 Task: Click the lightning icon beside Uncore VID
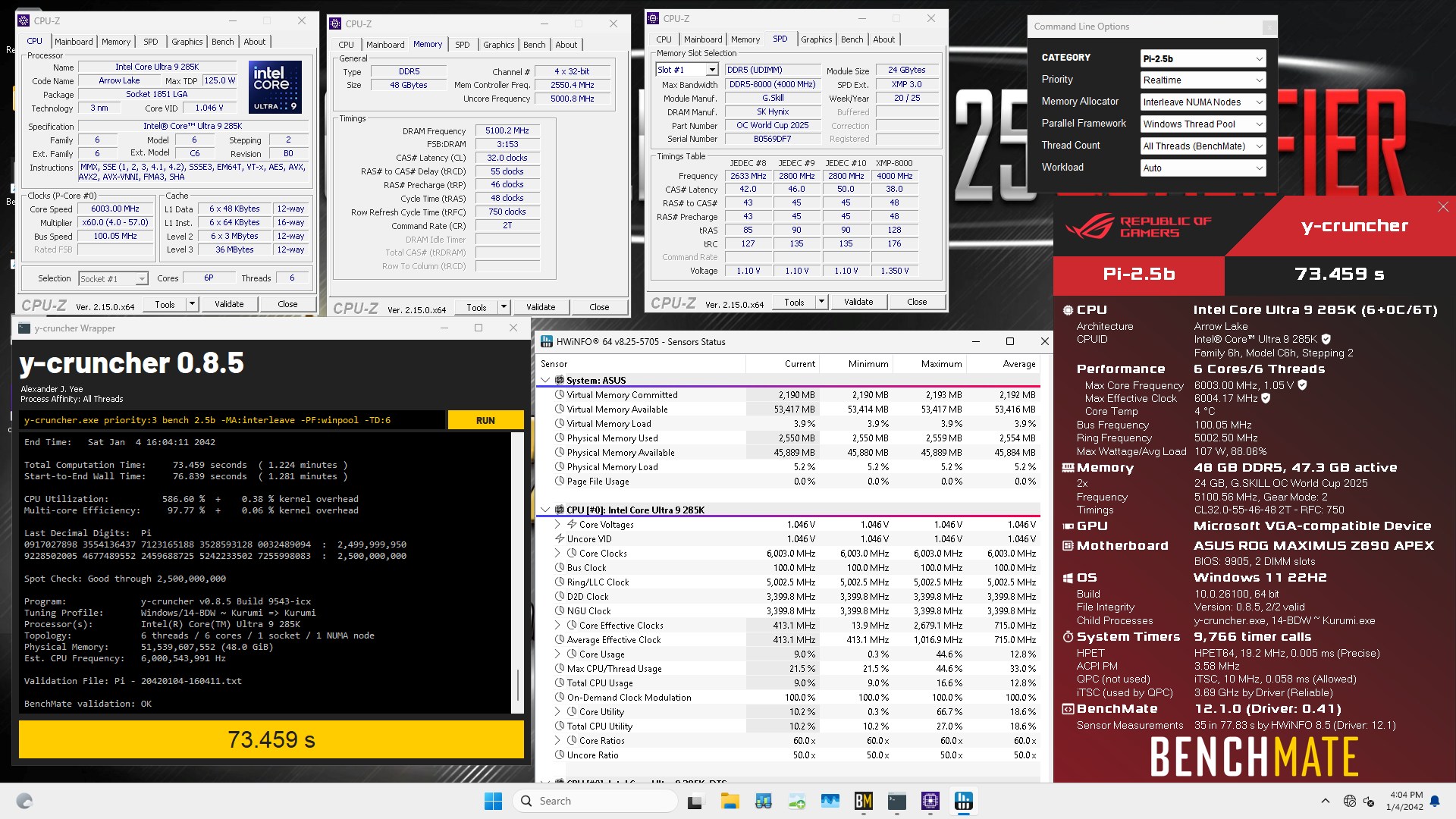[560, 538]
